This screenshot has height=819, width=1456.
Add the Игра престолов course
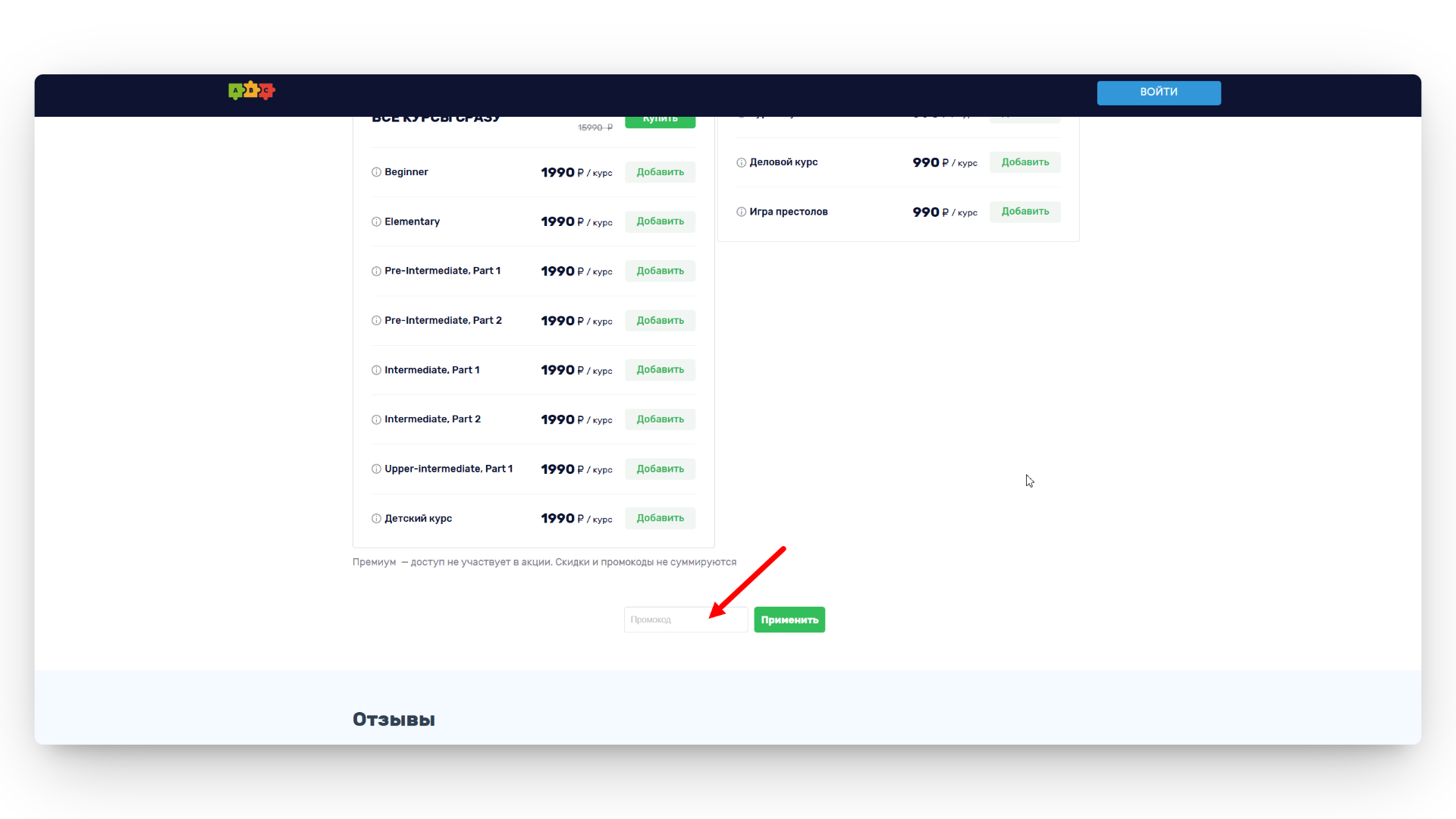pyautogui.click(x=1025, y=212)
